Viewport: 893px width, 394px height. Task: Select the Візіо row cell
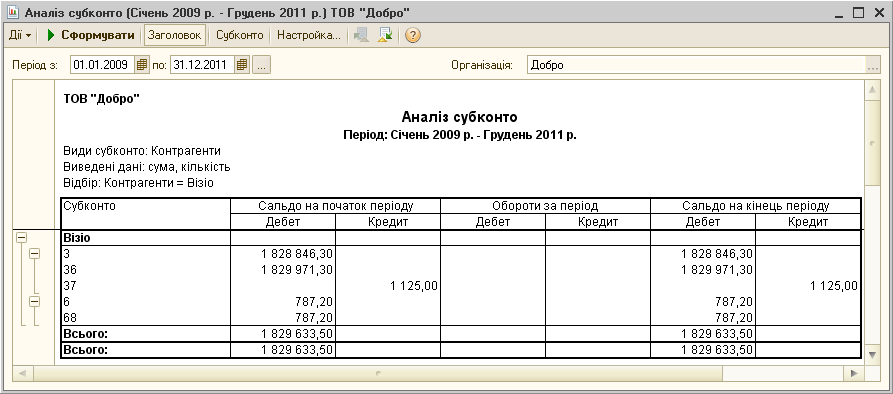pos(145,238)
